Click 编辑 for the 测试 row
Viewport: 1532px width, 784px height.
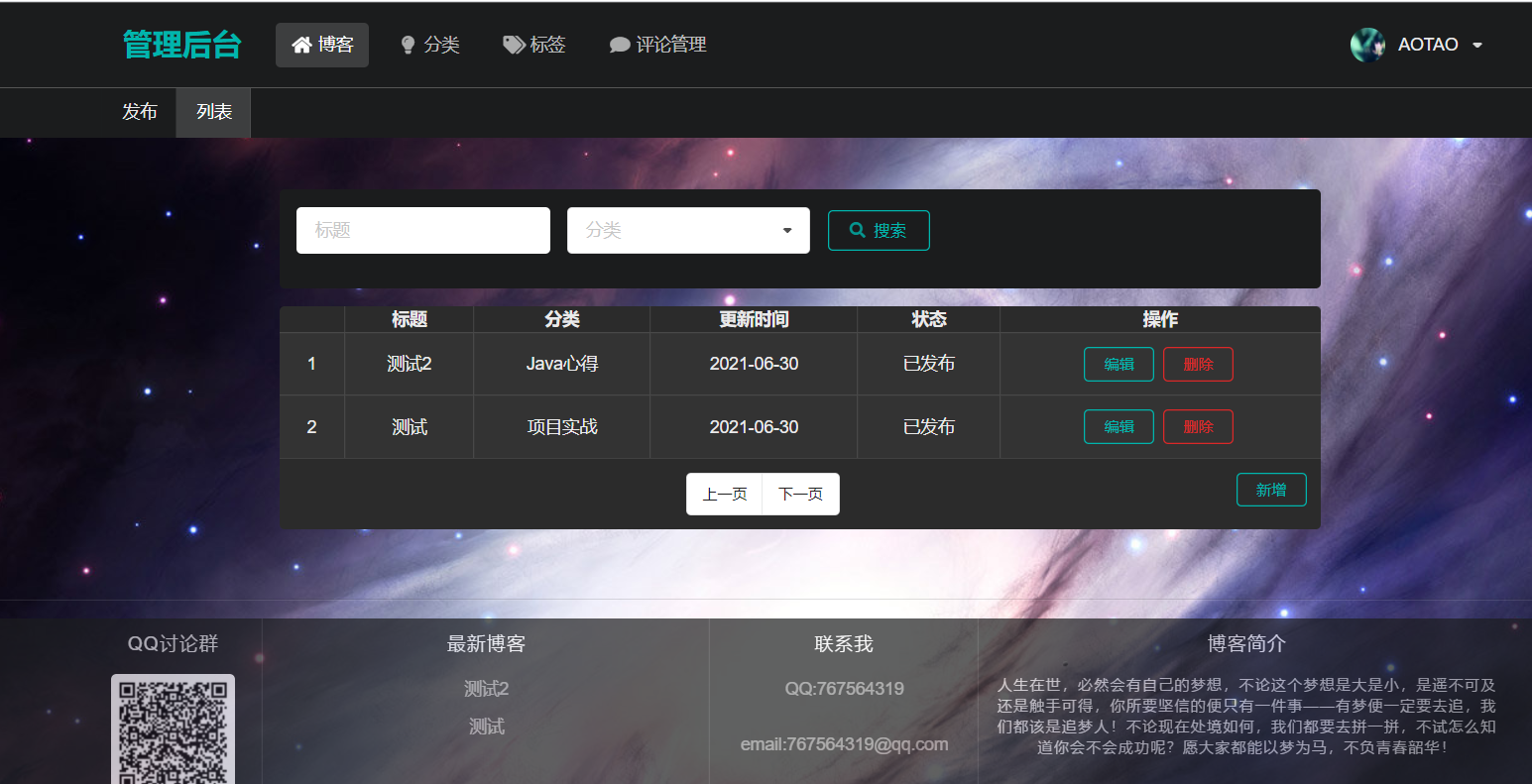(x=1119, y=426)
